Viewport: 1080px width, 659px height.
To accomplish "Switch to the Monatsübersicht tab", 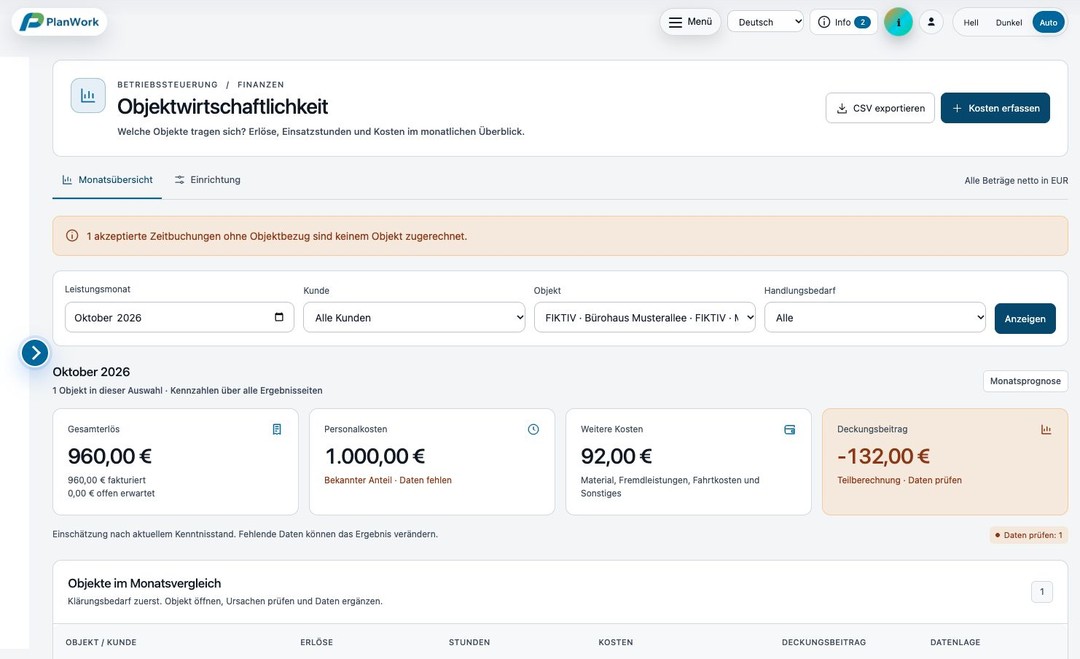I will [x=107, y=180].
